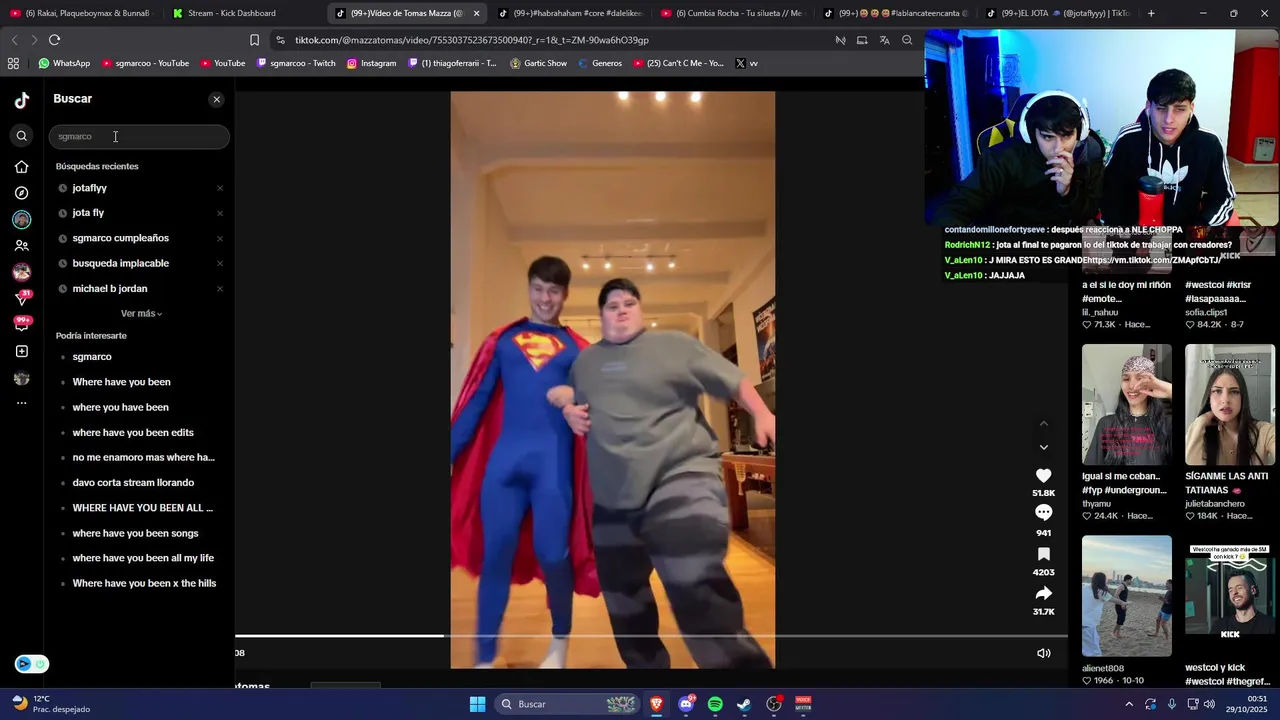Focus the sgmarco search input field
The image size is (1280, 720).
pyautogui.click(x=139, y=136)
